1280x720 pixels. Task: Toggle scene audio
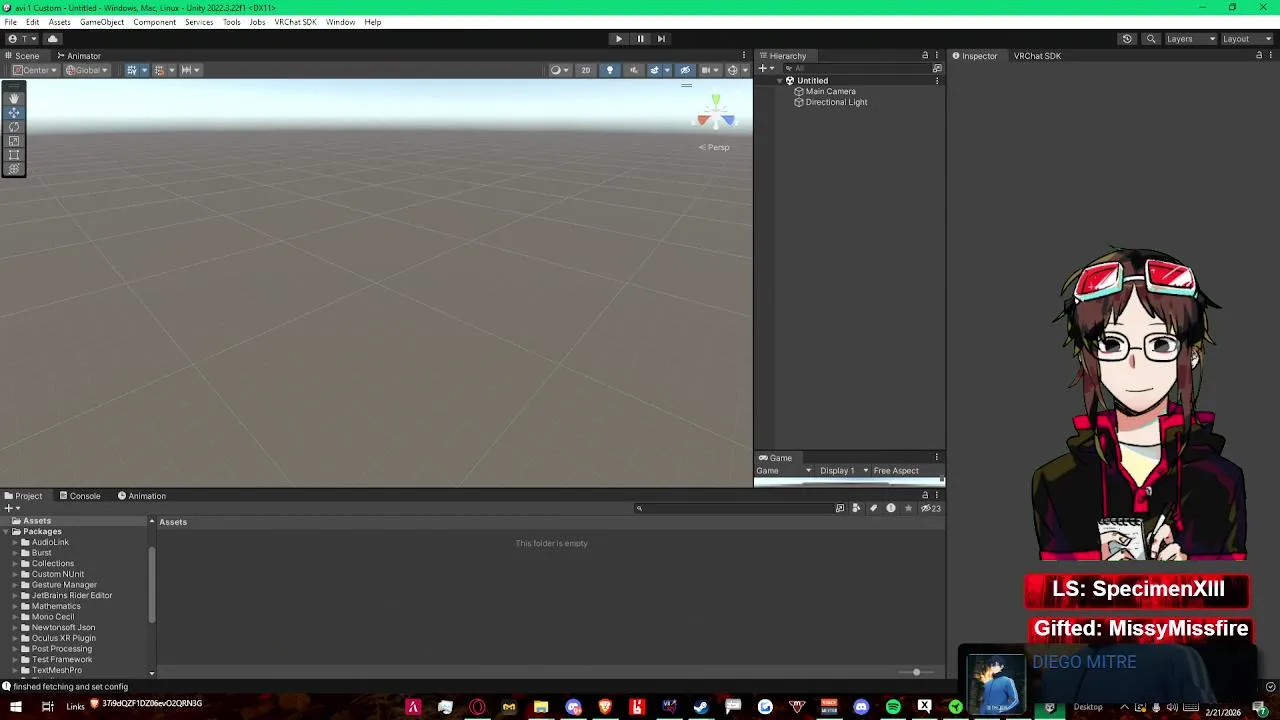[633, 70]
